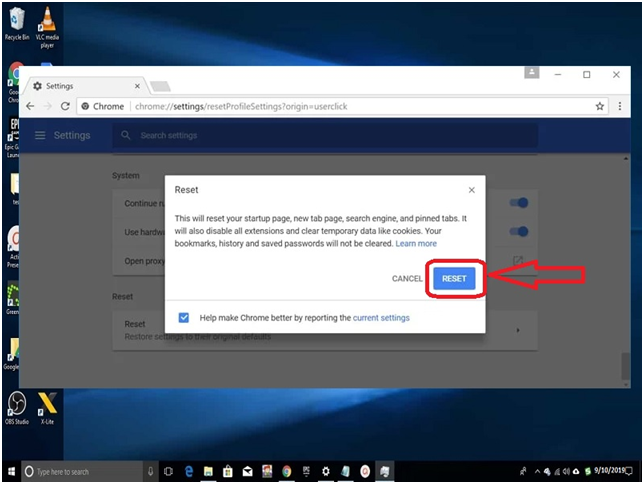Click the volume tray icon
The height and width of the screenshot is (484, 644).
[566, 471]
